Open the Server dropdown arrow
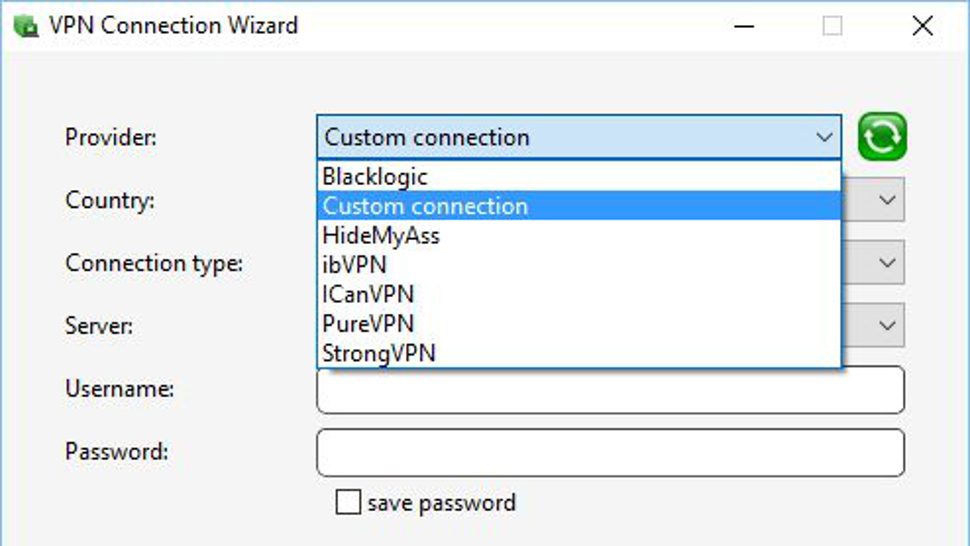Viewport: 970px width, 546px height. pos(887,325)
